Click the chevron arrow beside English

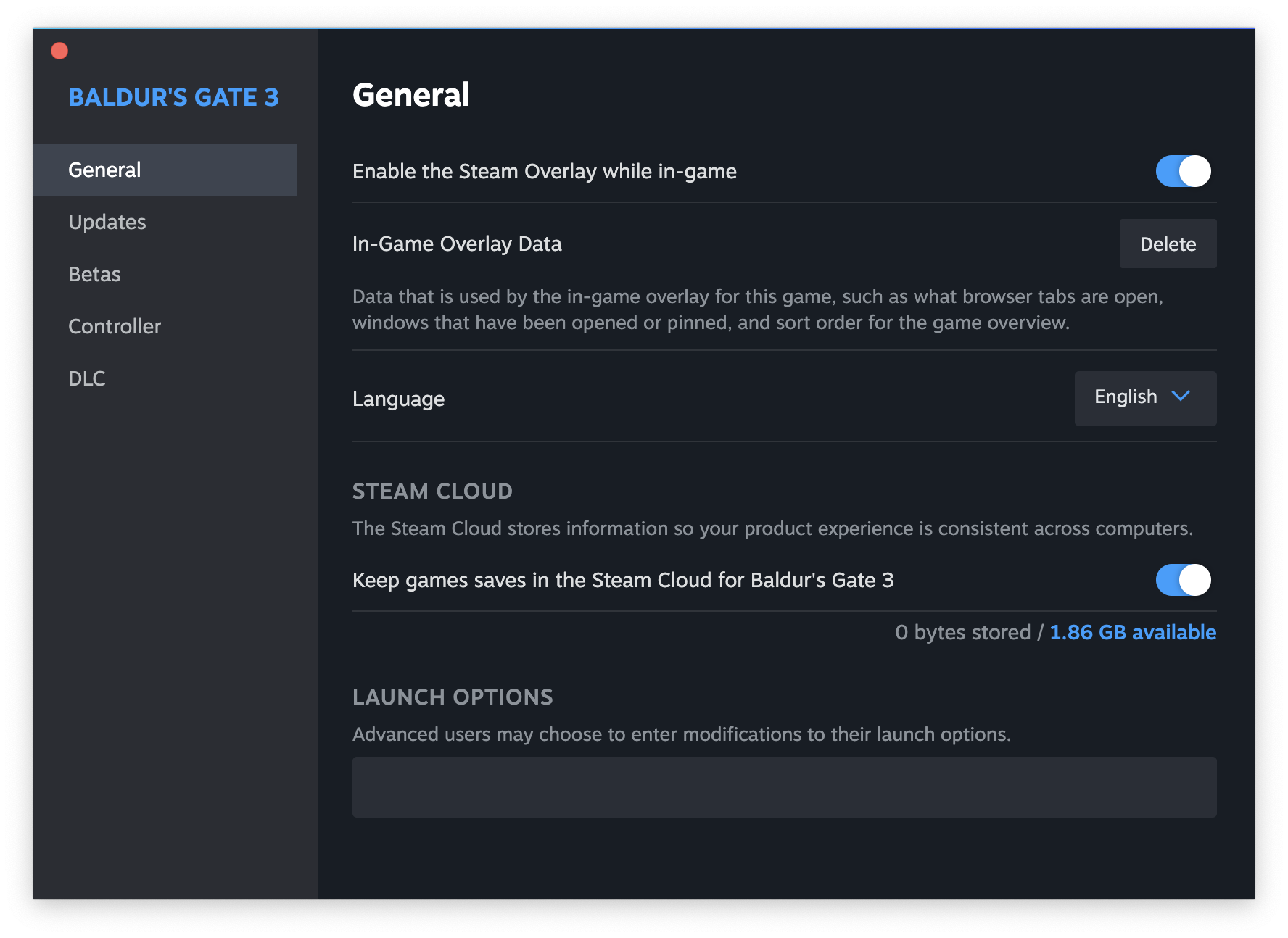click(x=1181, y=396)
